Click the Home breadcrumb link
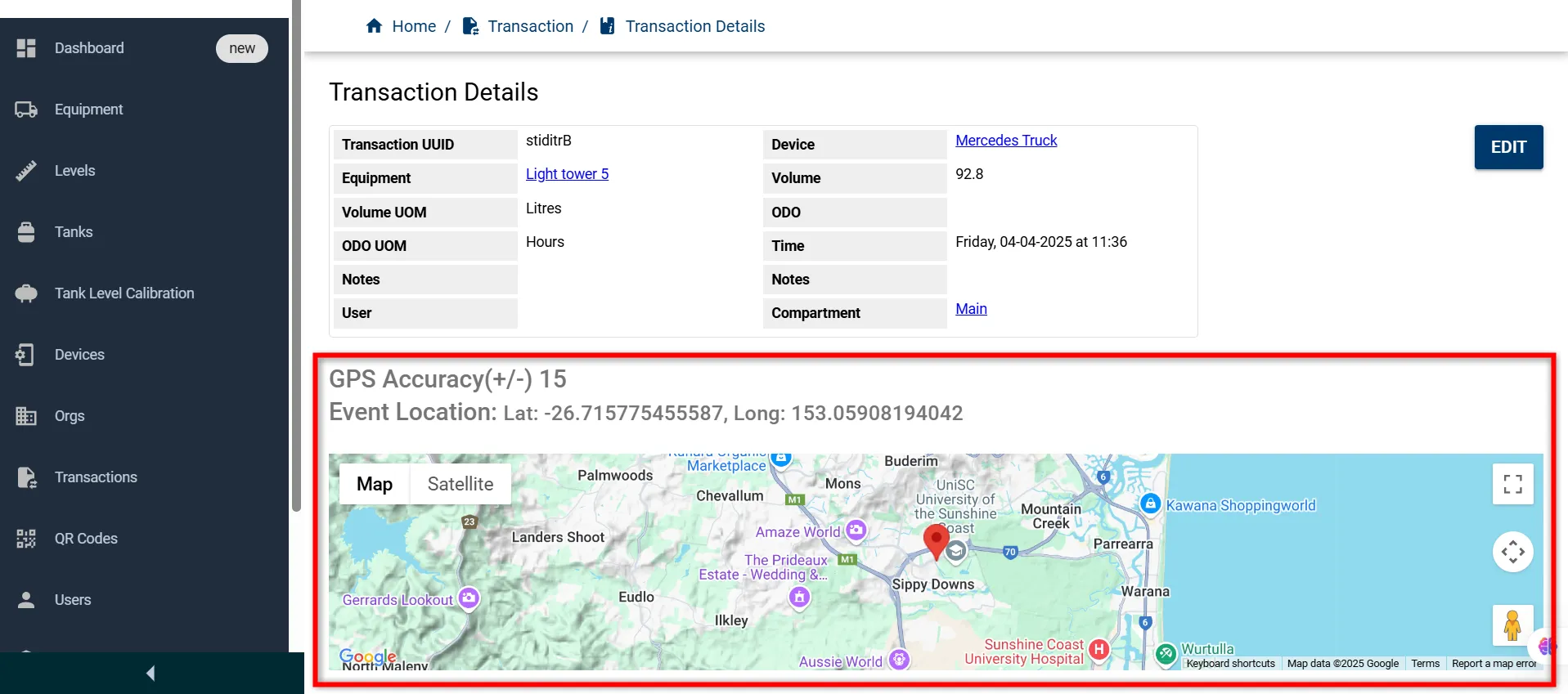This screenshot has height=694, width=1568. 414,26
